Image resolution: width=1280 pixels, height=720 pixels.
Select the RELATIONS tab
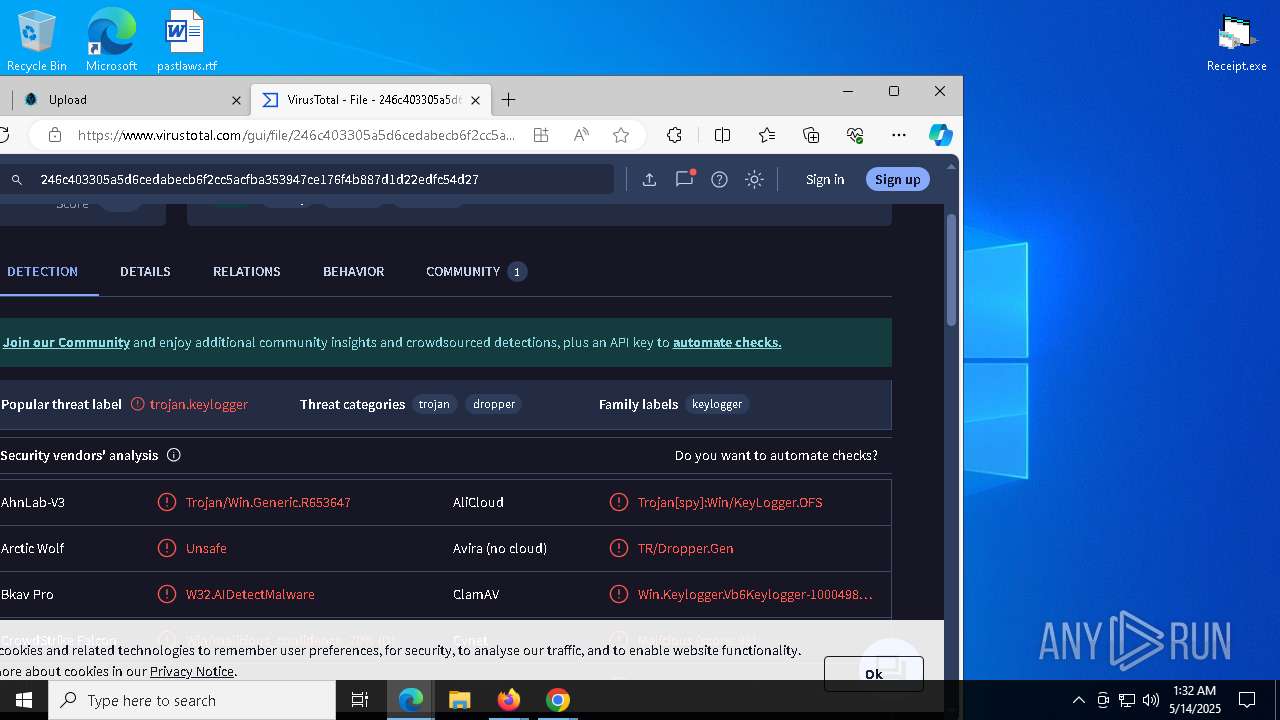246,271
